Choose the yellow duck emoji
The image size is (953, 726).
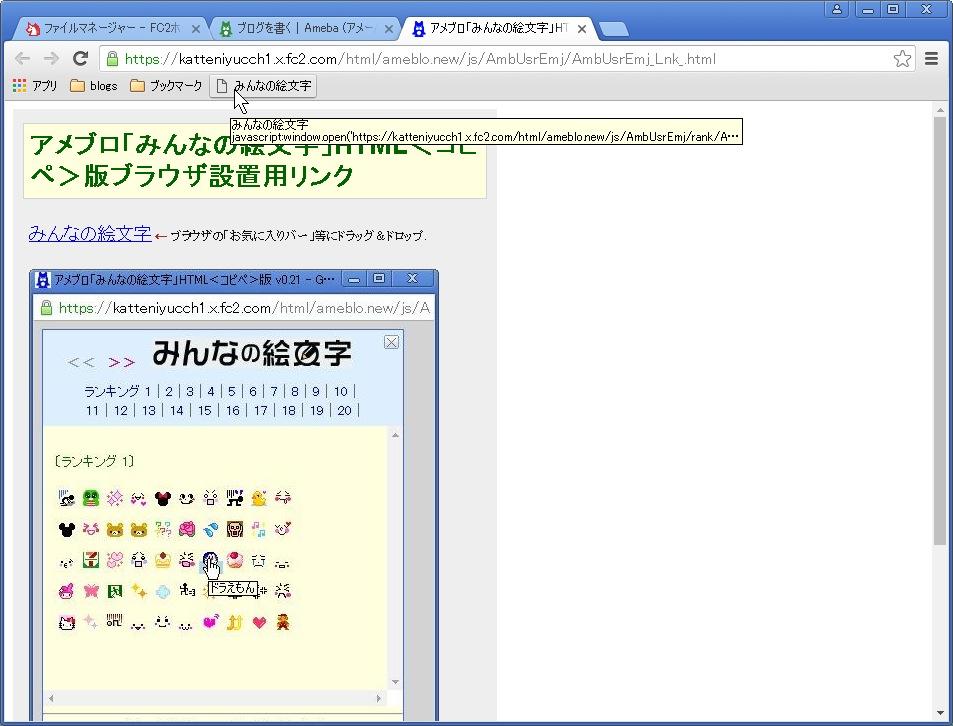[x=259, y=498]
